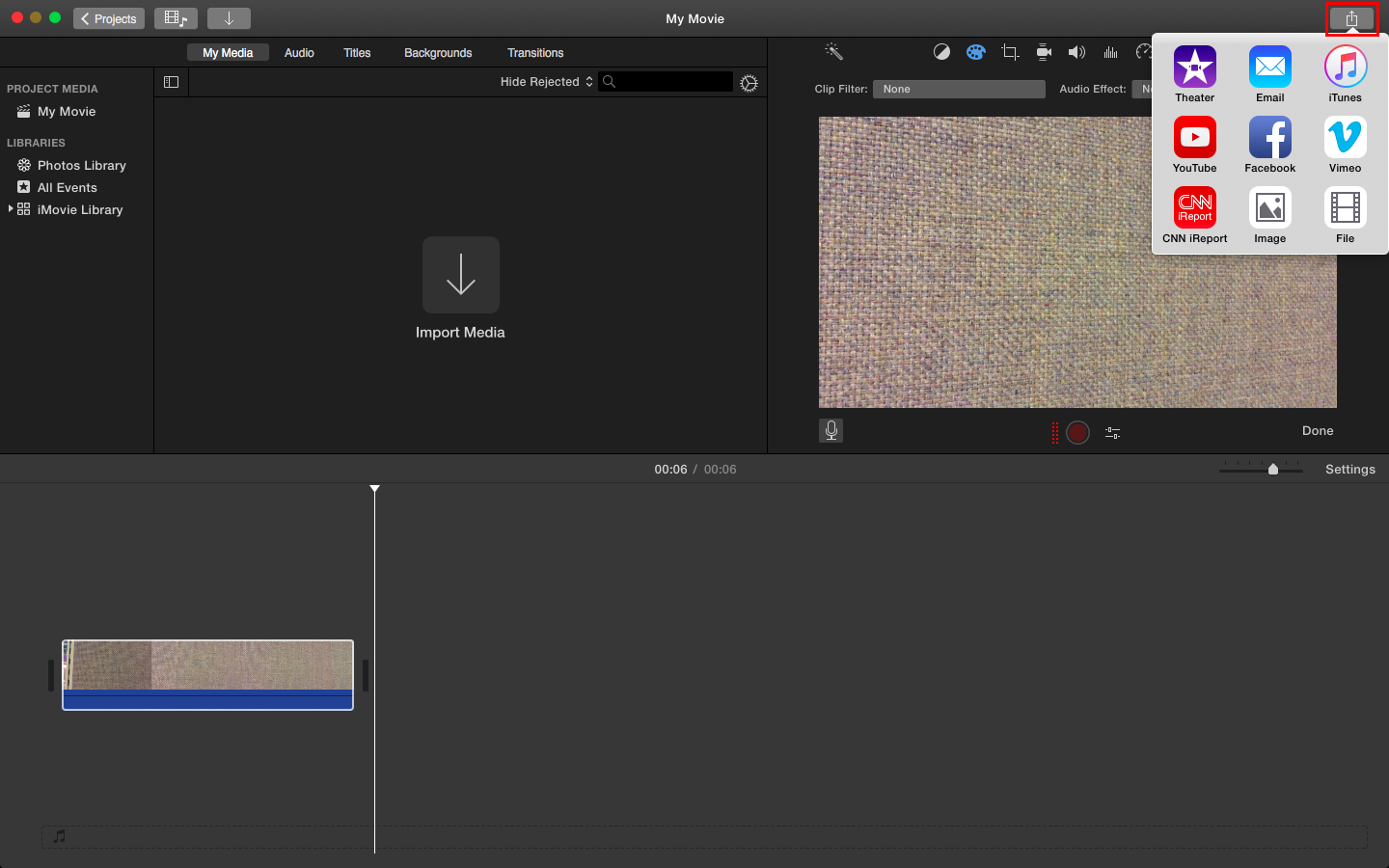
Task: Export movie as File
Action: point(1345,208)
